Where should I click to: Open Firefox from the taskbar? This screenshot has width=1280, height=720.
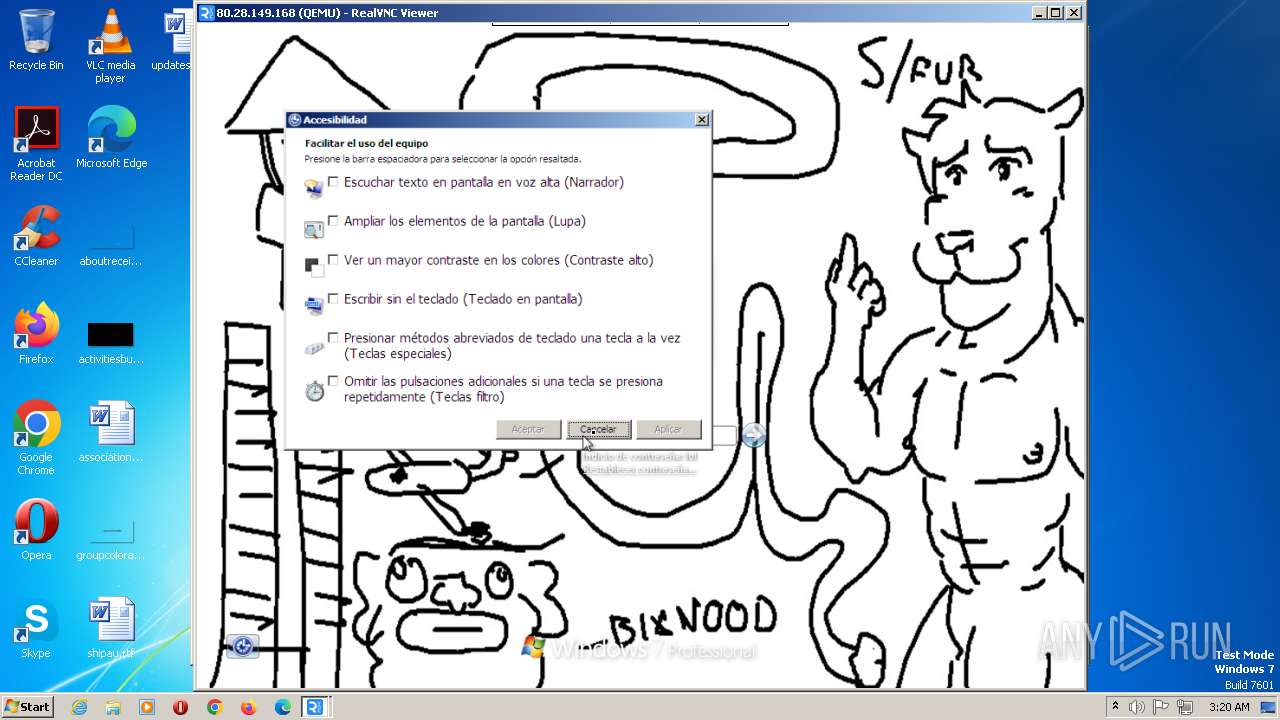[x=248, y=707]
